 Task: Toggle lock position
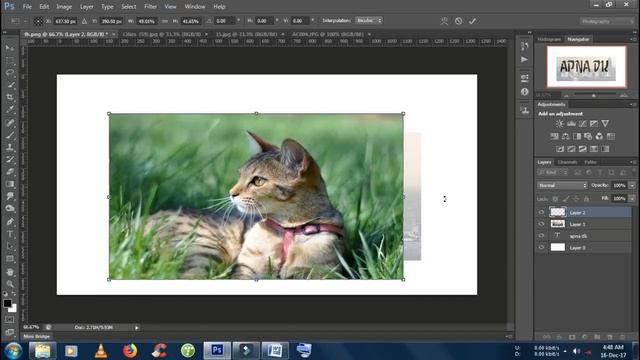coord(576,199)
